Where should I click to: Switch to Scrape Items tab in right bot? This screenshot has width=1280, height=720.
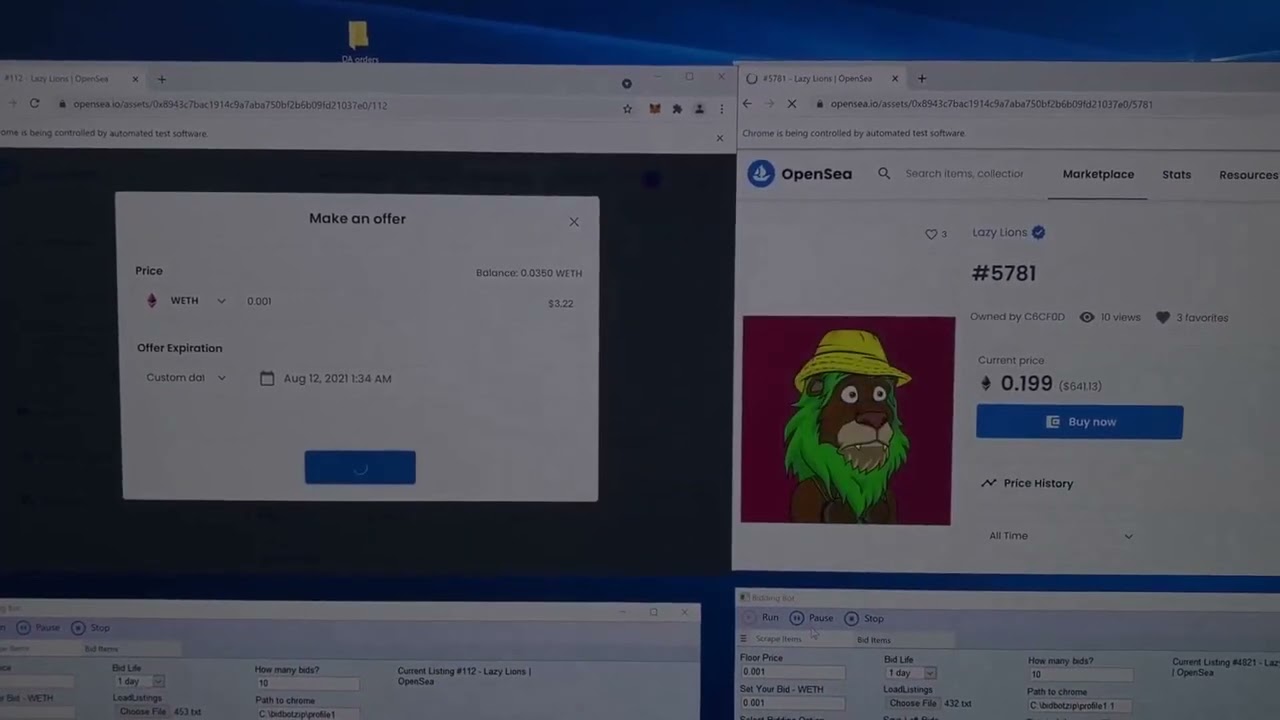coord(779,639)
